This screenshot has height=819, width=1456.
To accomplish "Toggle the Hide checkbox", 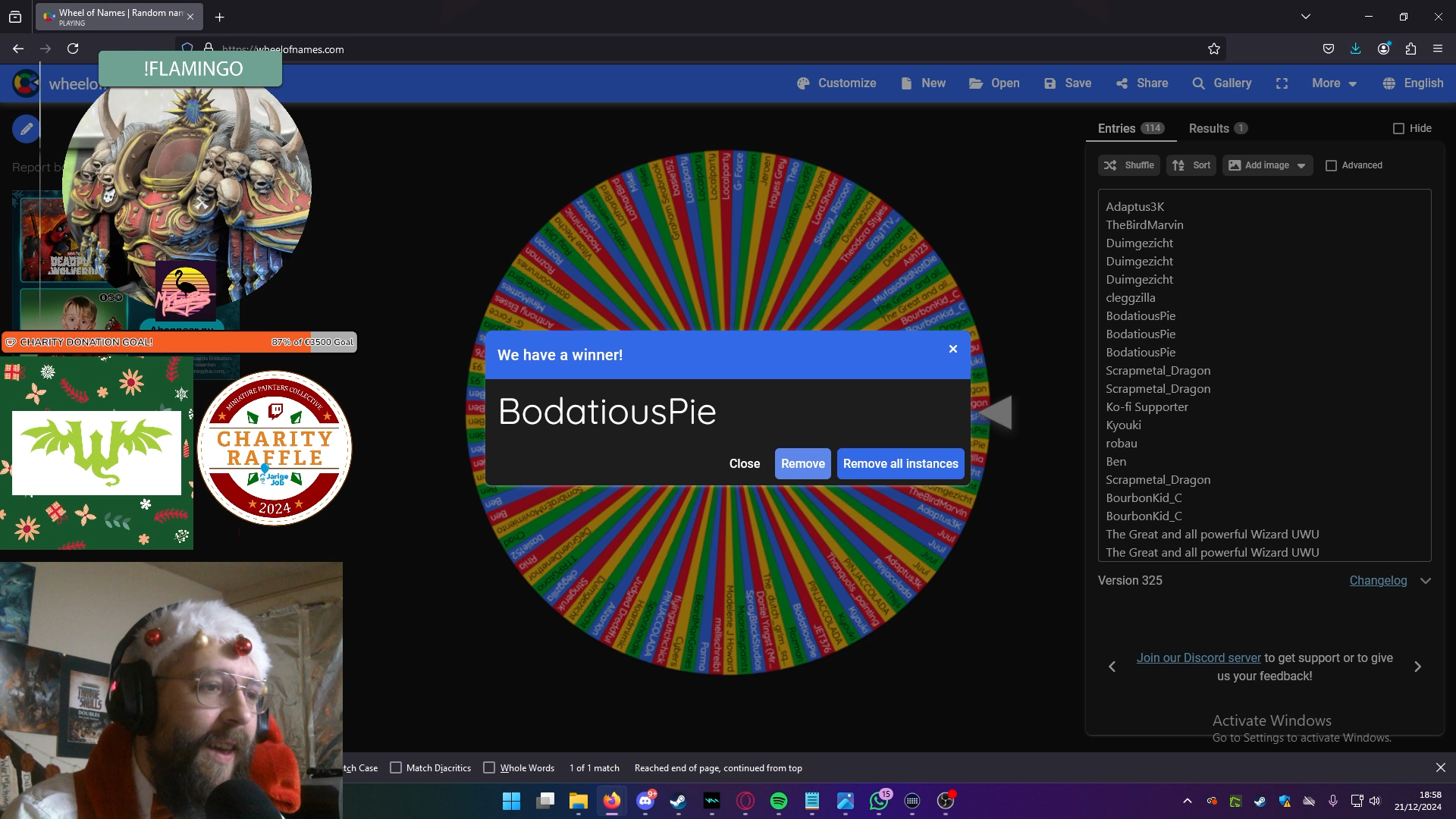I will click(x=1399, y=129).
